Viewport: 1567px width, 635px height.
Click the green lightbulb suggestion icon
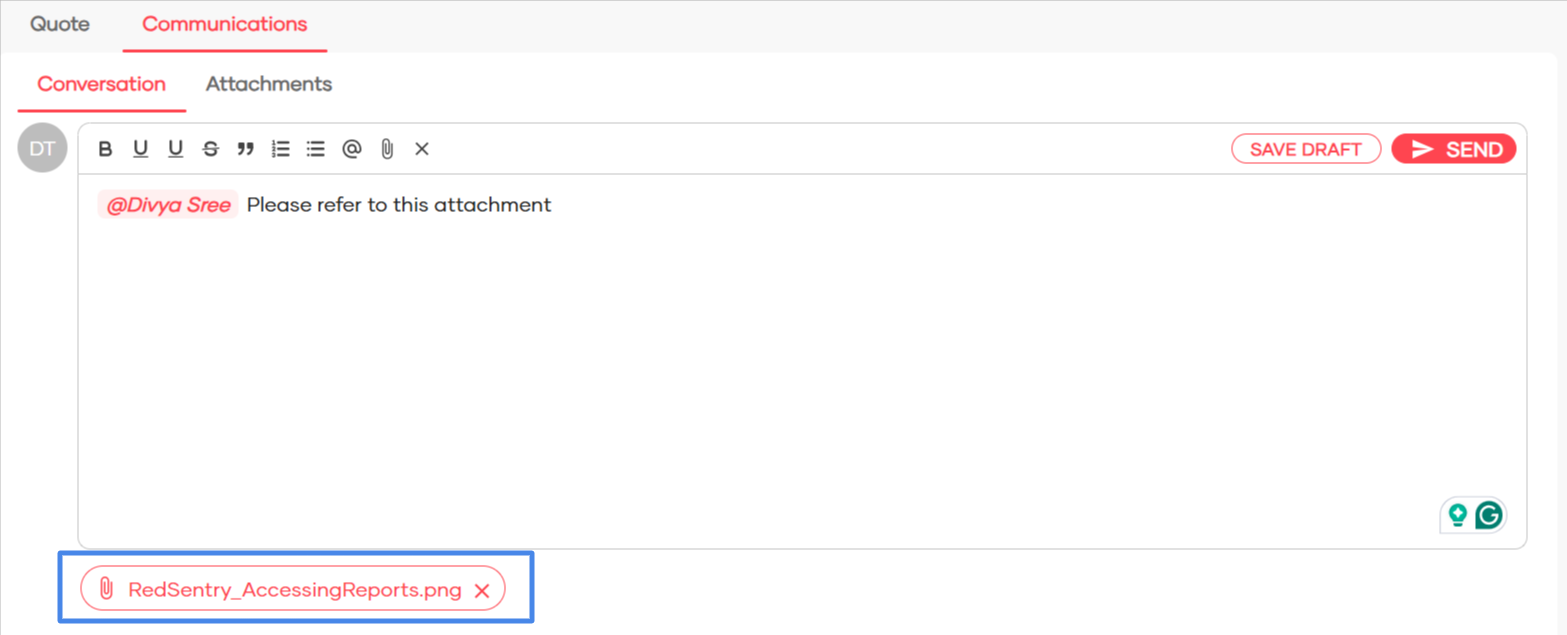point(1458,515)
